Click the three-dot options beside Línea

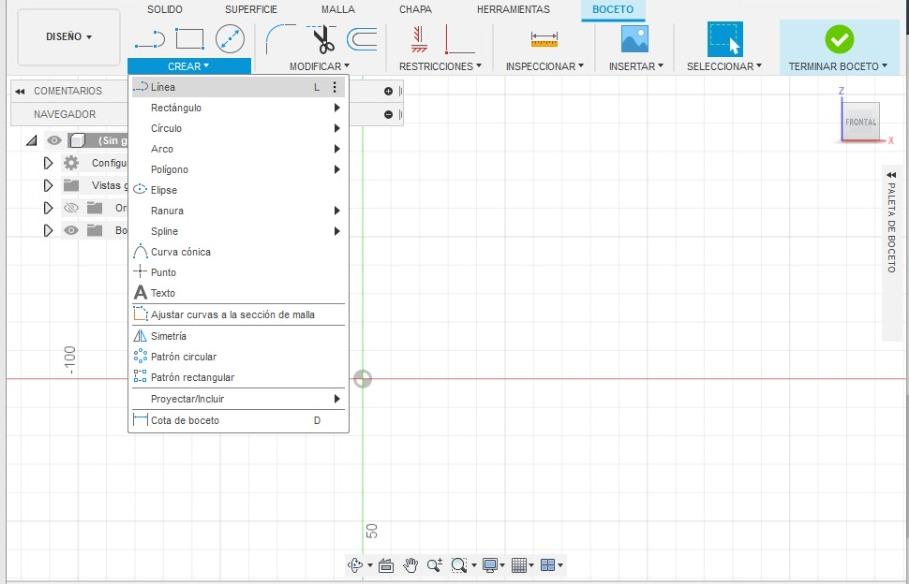[334, 87]
